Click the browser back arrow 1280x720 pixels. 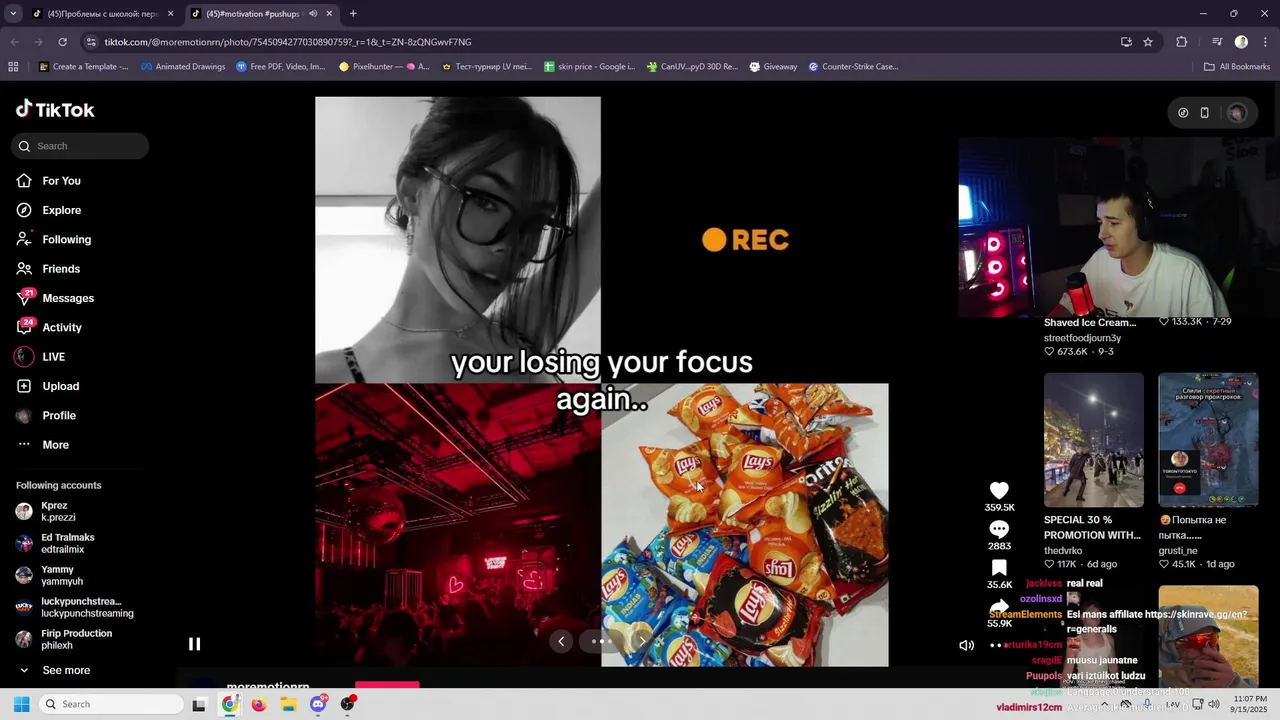click(15, 42)
